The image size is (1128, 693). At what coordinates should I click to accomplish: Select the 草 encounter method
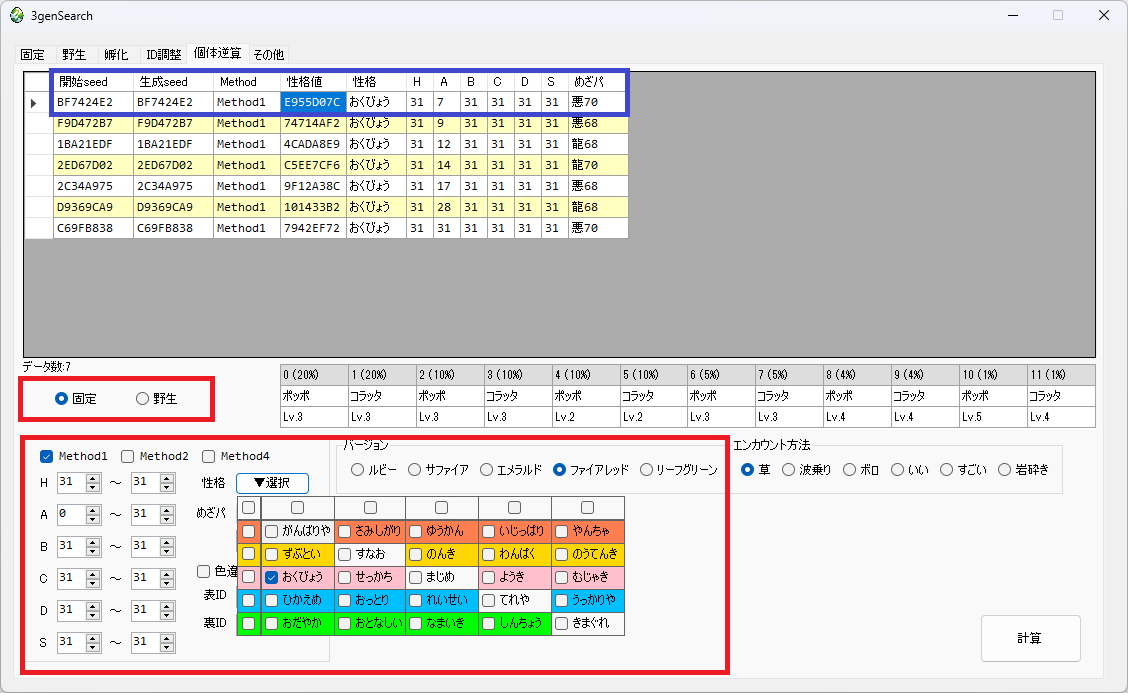[x=747, y=470]
